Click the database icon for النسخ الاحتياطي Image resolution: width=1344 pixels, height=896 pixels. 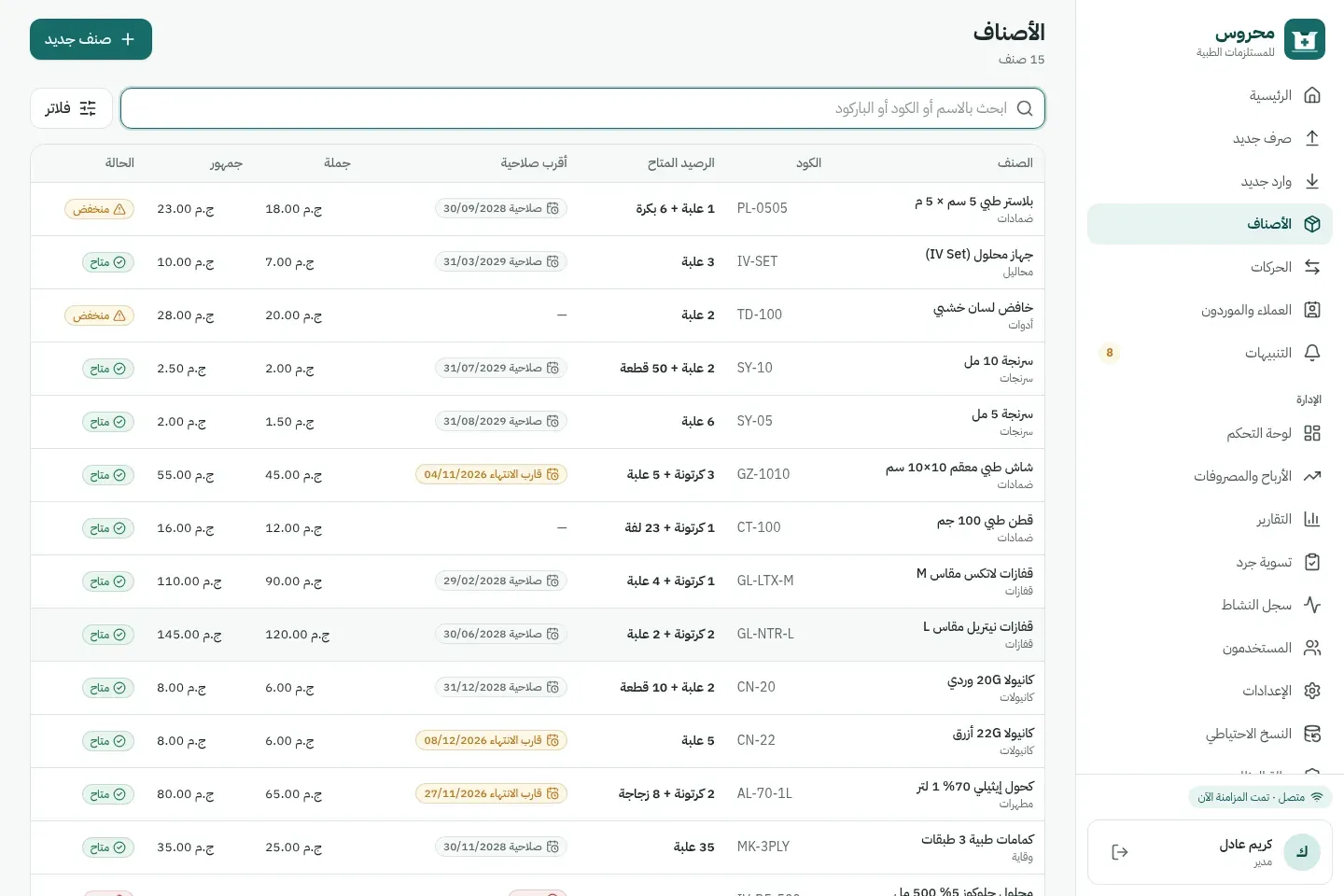(1311, 734)
